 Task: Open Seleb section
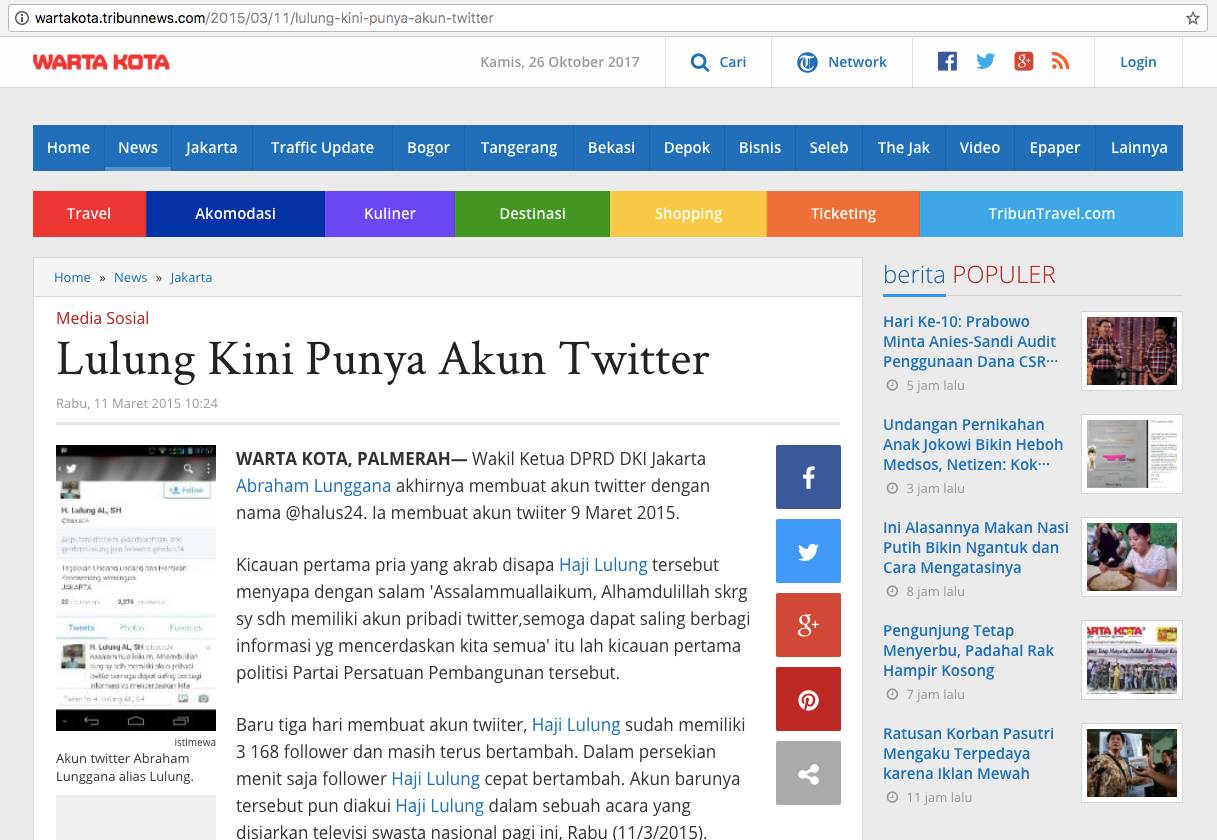[x=829, y=147]
